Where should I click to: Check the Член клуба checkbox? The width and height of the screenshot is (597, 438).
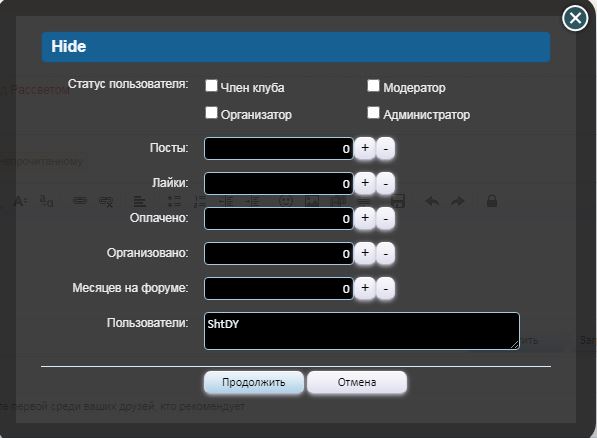click(x=211, y=85)
